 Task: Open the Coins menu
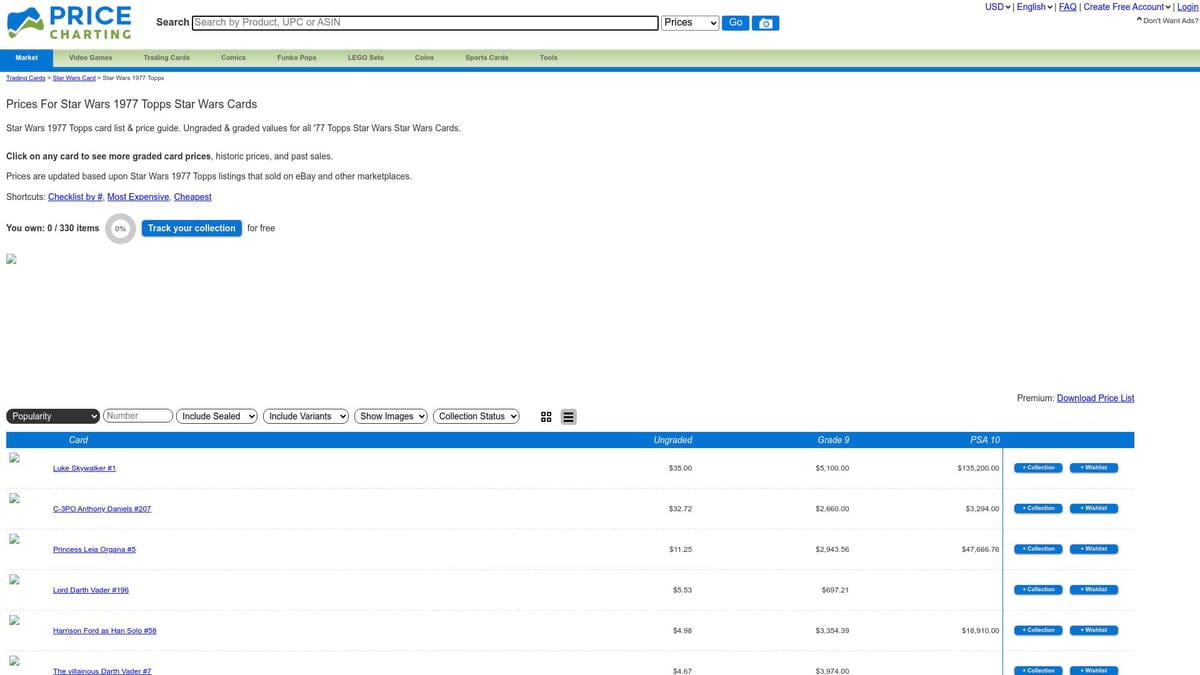click(x=424, y=58)
